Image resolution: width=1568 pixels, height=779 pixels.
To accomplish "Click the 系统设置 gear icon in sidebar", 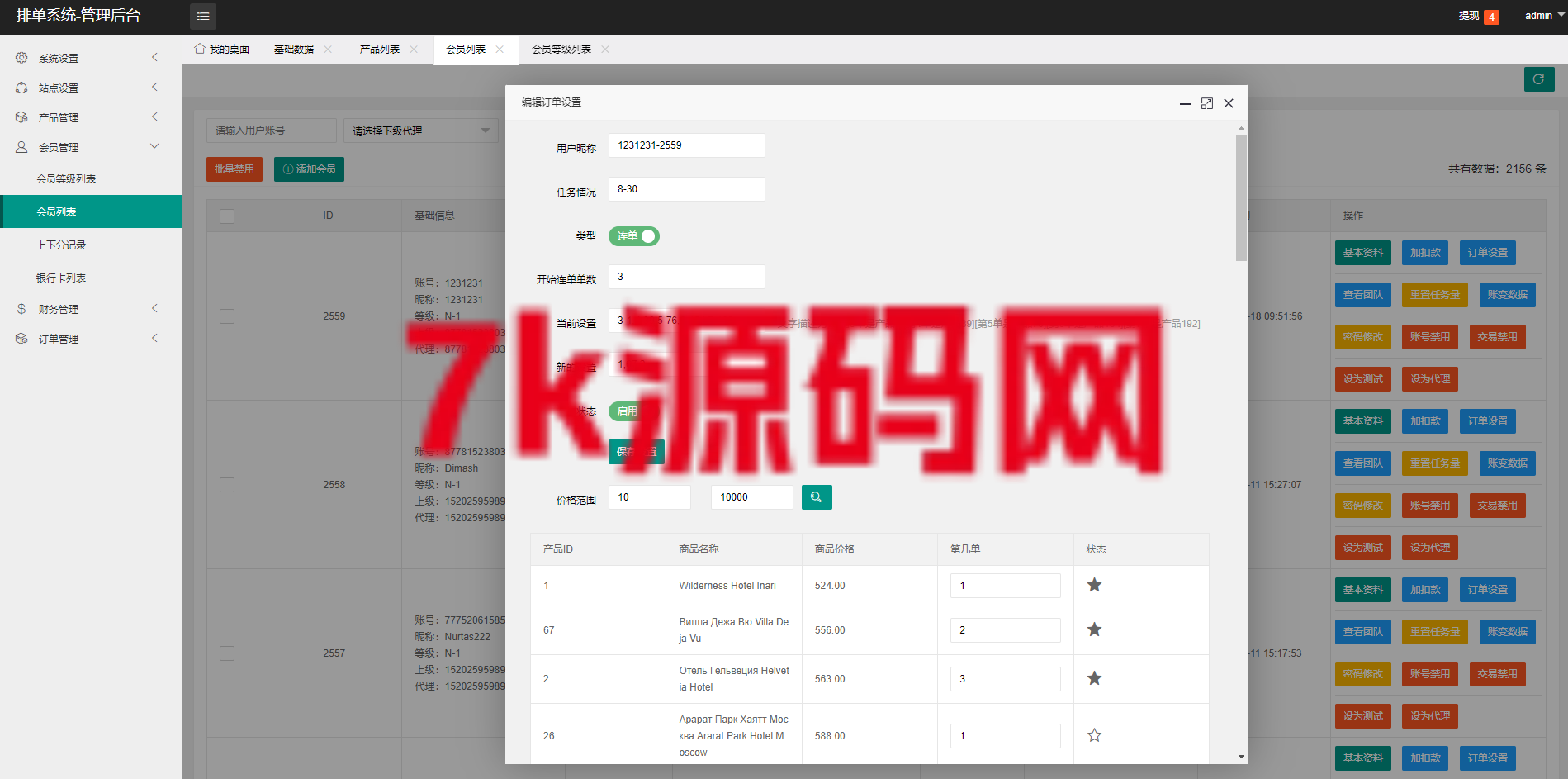I will (x=21, y=58).
